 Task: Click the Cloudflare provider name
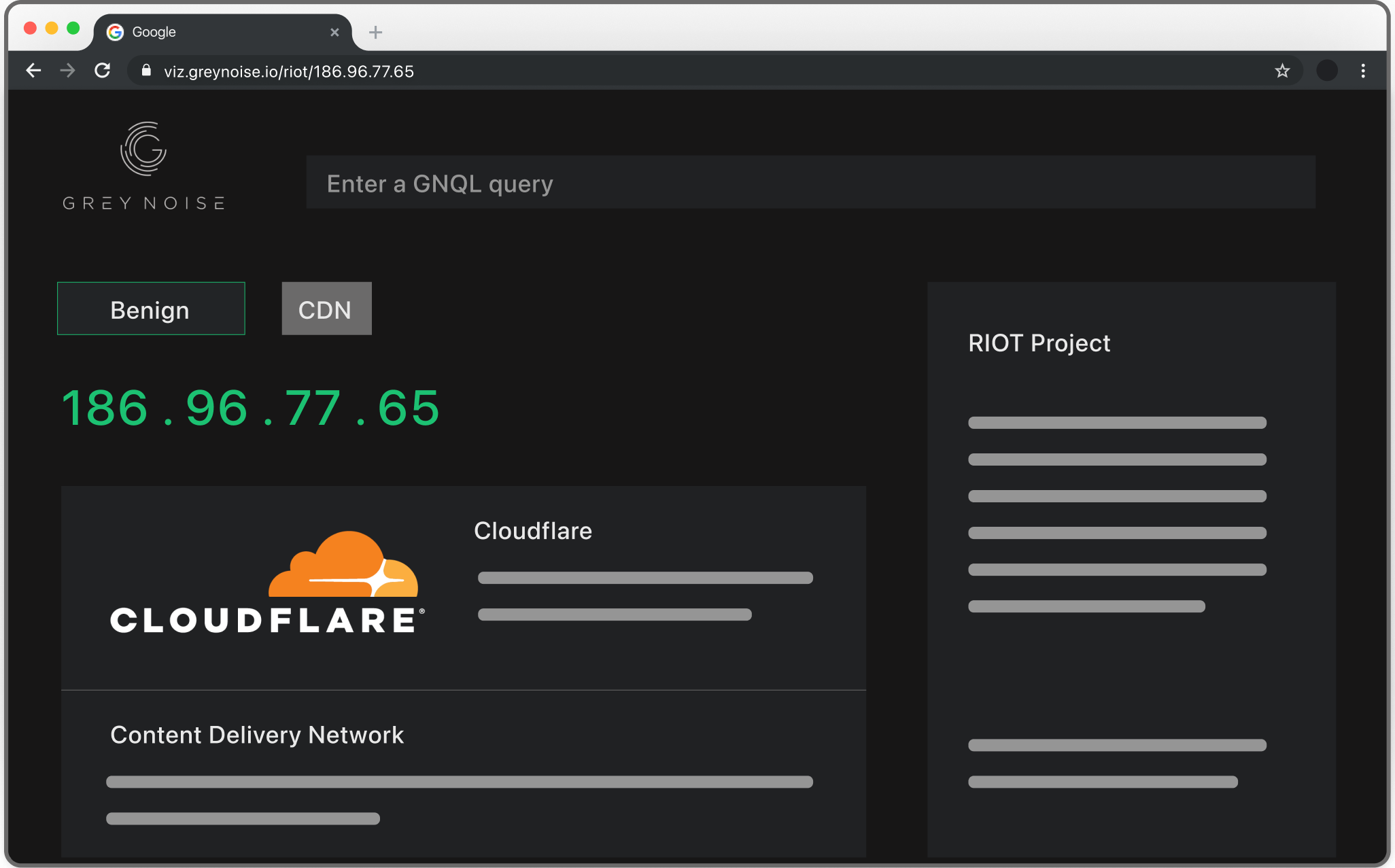pyautogui.click(x=533, y=531)
